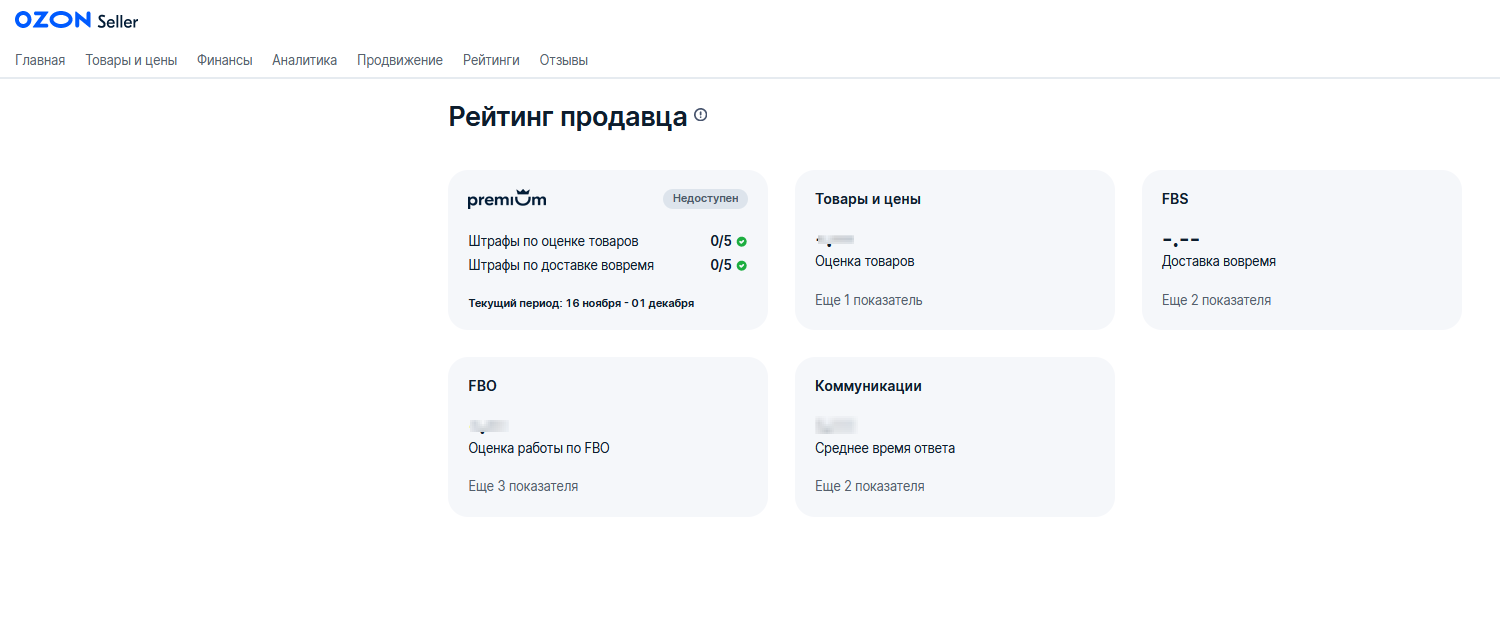Open the Финансы menu
1500x637 pixels.
pos(225,60)
